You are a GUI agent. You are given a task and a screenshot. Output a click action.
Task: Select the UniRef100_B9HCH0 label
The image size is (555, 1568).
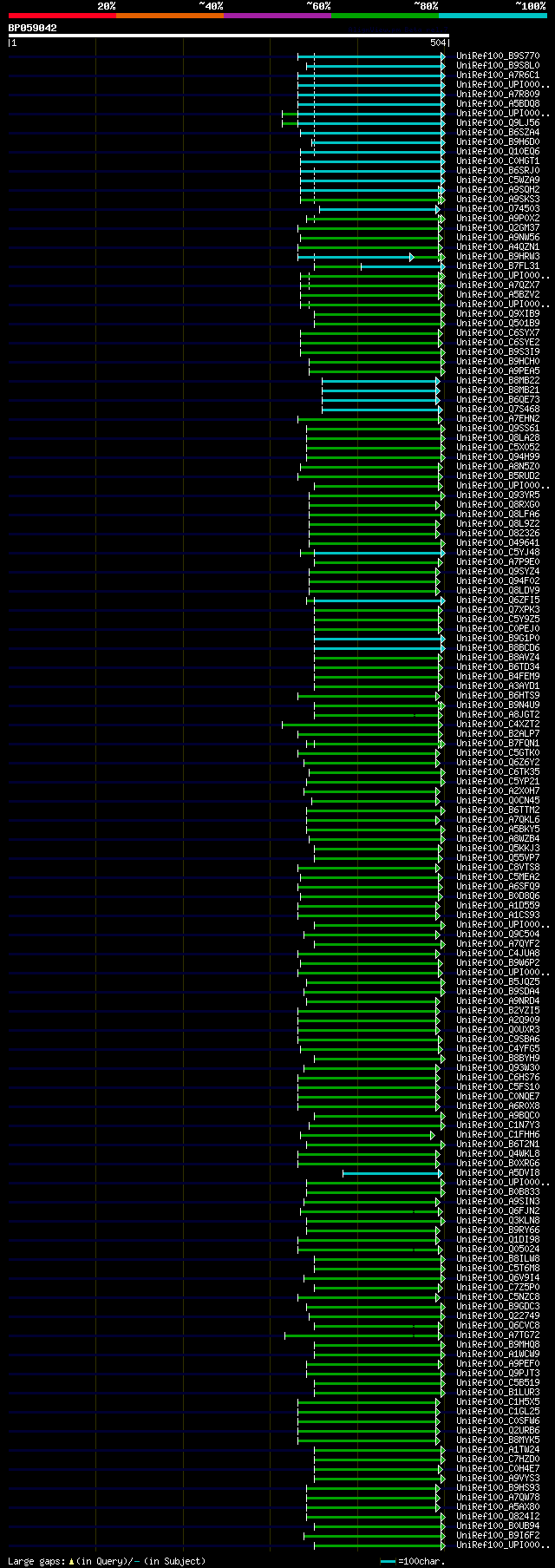[x=499, y=361]
